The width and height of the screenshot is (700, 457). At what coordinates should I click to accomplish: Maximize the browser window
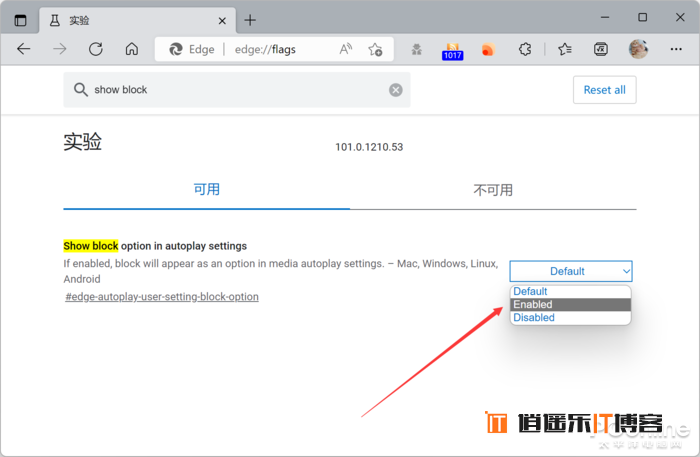point(642,17)
